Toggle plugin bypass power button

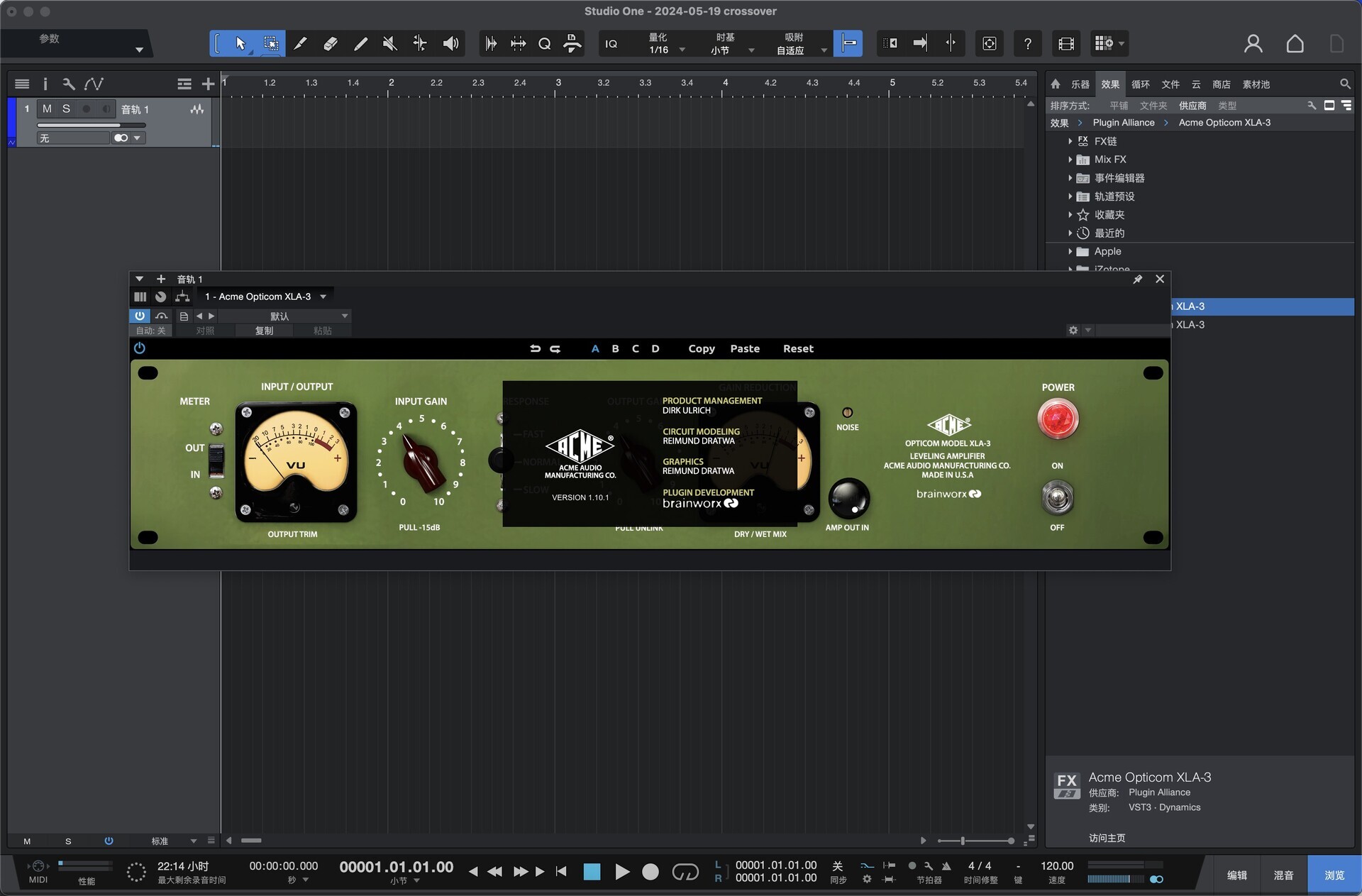point(140,316)
